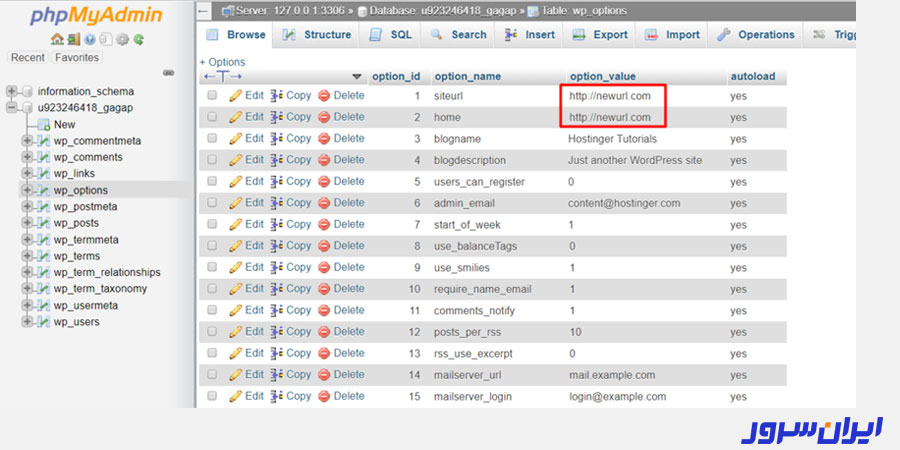Viewport: 900px width, 450px height.
Task: Expand the wp_commentmeta table node
Action: tap(26, 141)
